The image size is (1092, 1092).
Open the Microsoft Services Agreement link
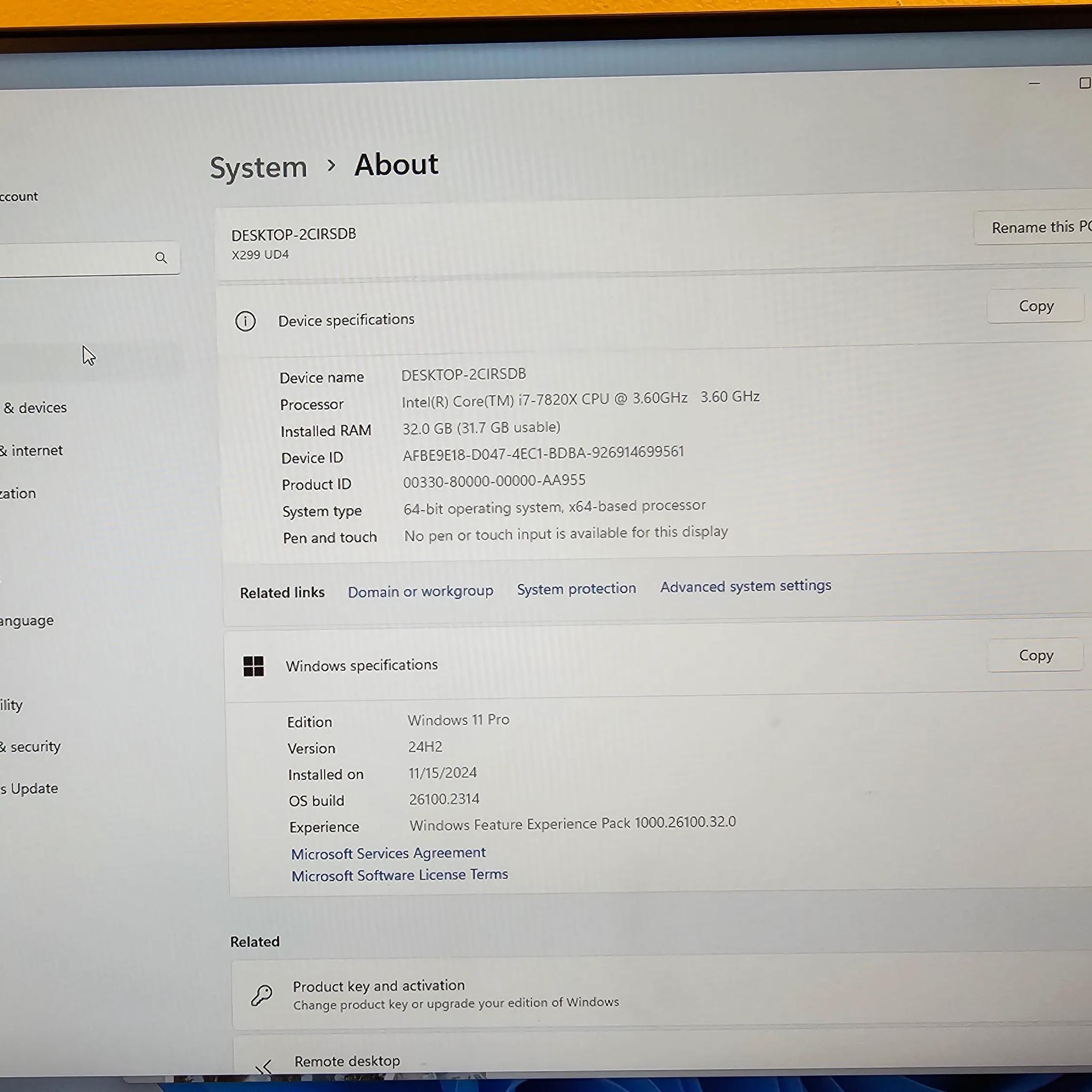pyautogui.click(x=388, y=853)
